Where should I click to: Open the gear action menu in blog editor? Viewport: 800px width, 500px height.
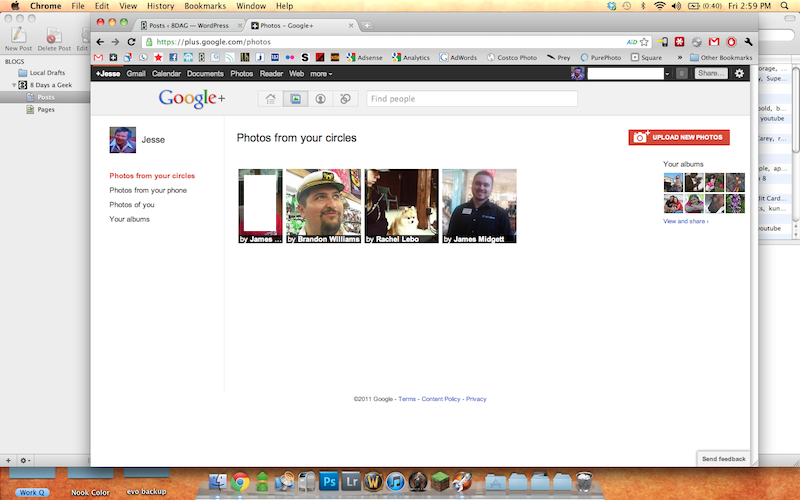pyautogui.click(x=24, y=460)
